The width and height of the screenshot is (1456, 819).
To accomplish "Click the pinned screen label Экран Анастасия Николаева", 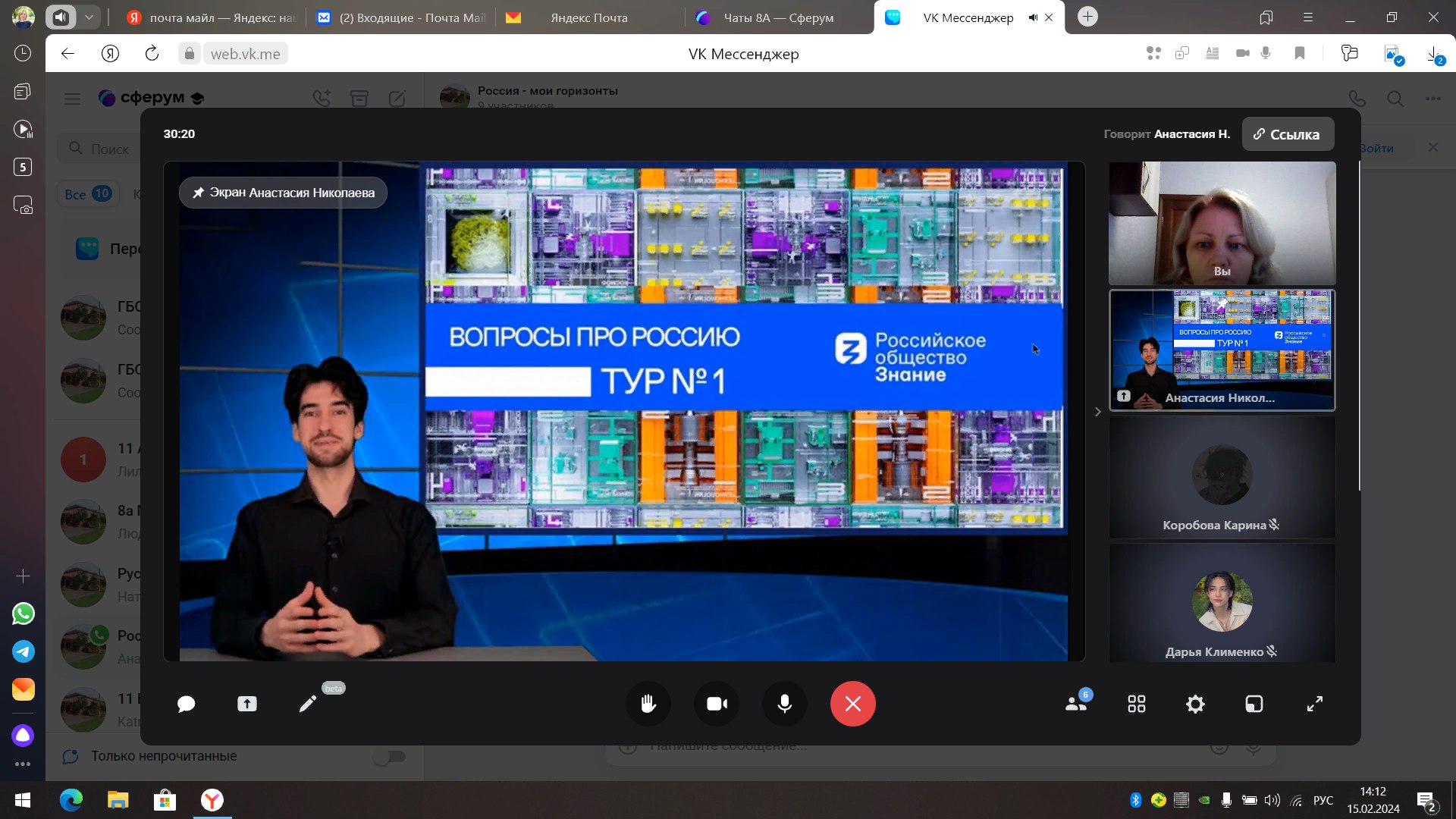I will coord(283,193).
